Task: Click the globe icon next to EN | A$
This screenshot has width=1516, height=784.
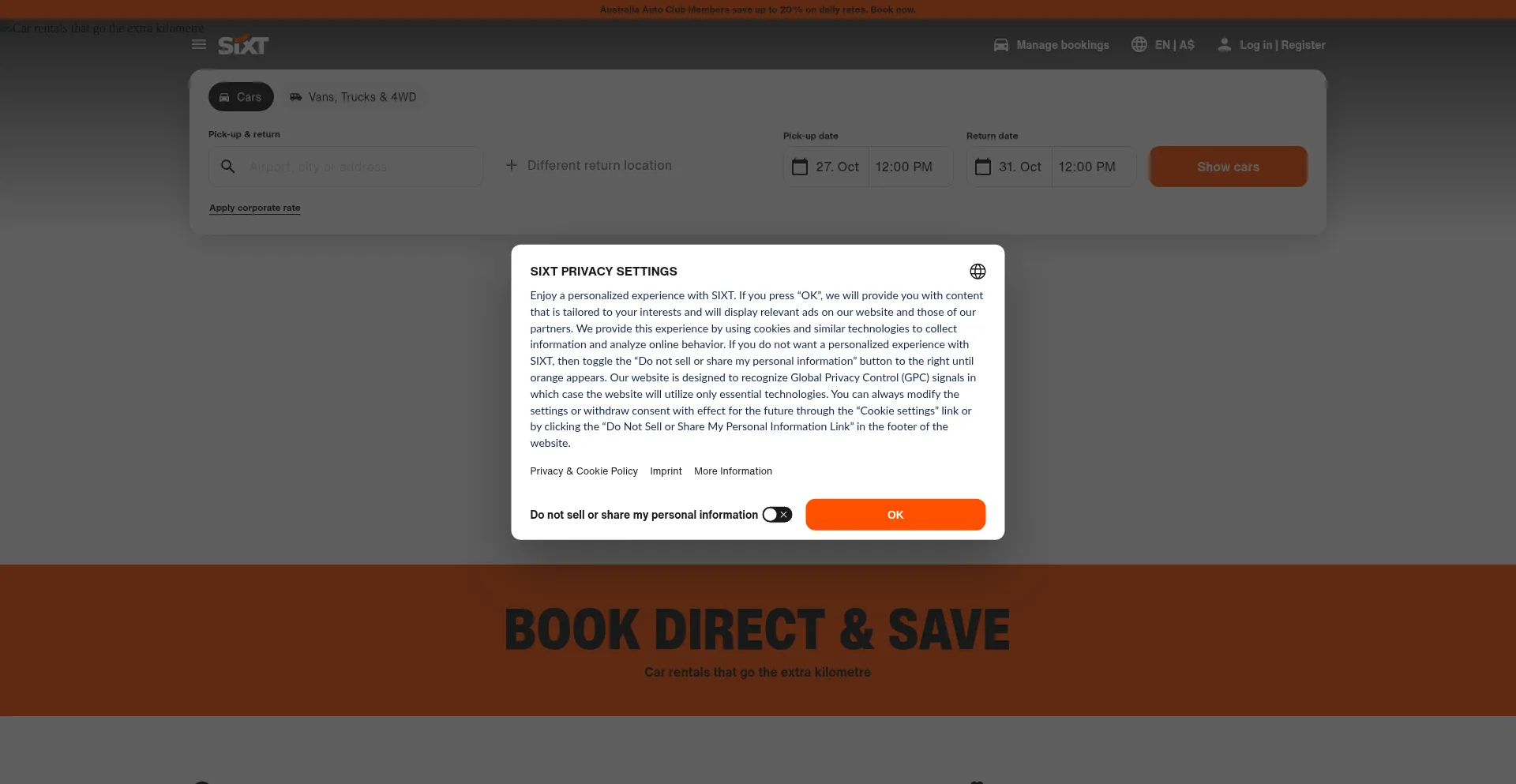Action: point(1139,44)
